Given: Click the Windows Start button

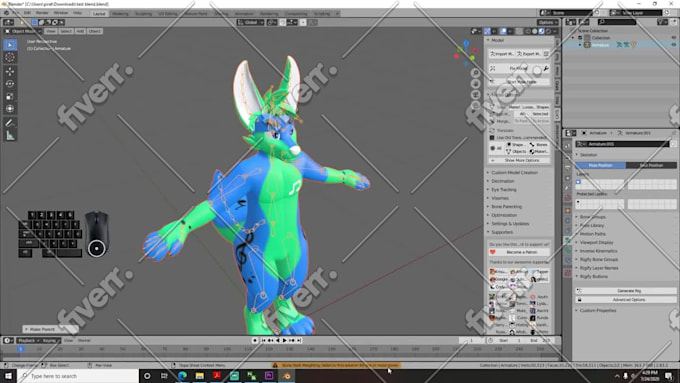Looking at the screenshot, I should (x=8, y=376).
